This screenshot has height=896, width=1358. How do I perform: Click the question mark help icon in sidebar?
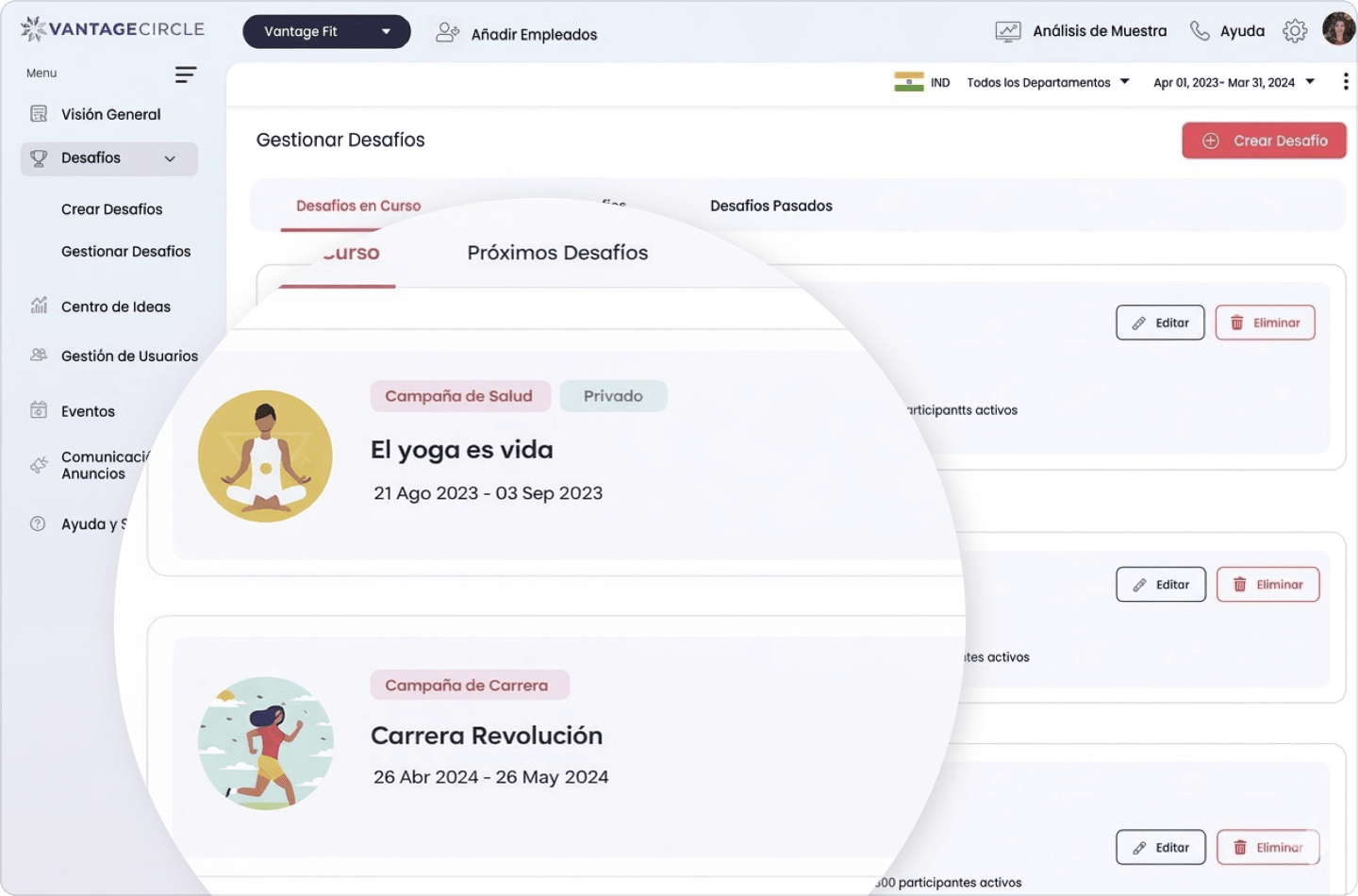click(38, 523)
